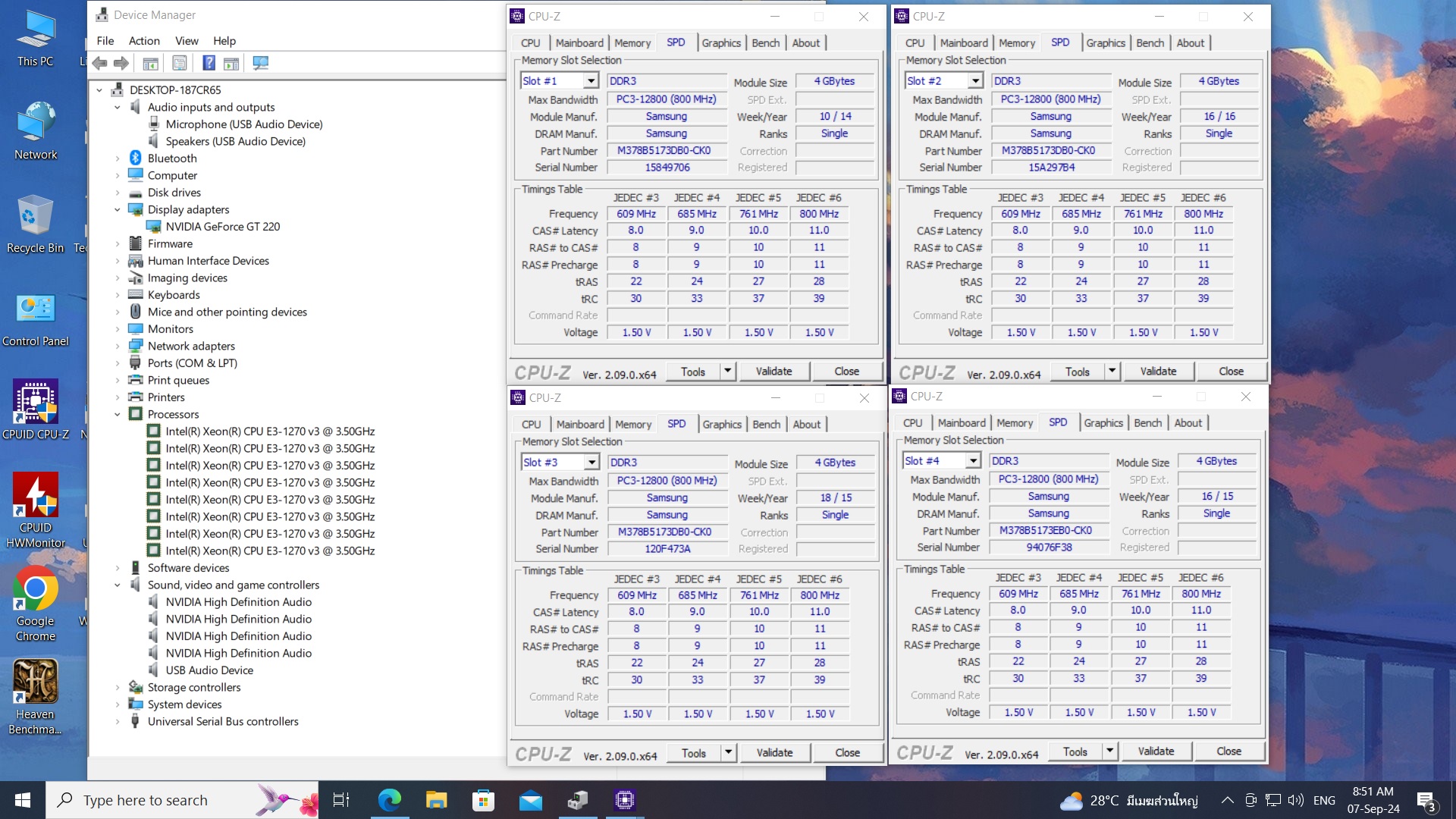Click the Tools button in CPU-Z
This screenshot has height=819, width=1456.
point(692,371)
